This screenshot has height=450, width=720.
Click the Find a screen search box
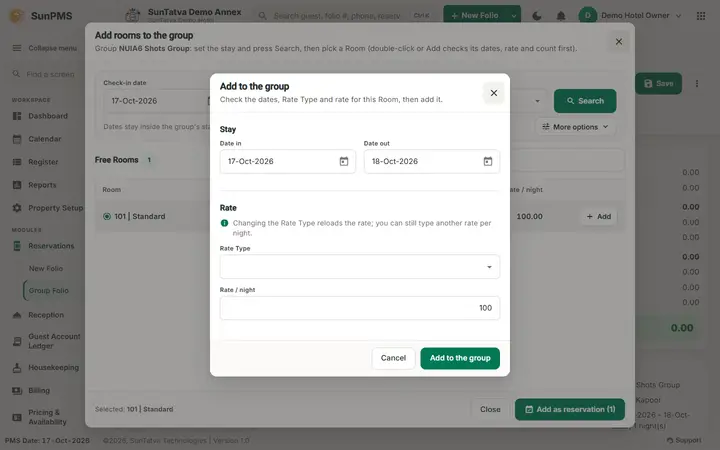click(45, 74)
